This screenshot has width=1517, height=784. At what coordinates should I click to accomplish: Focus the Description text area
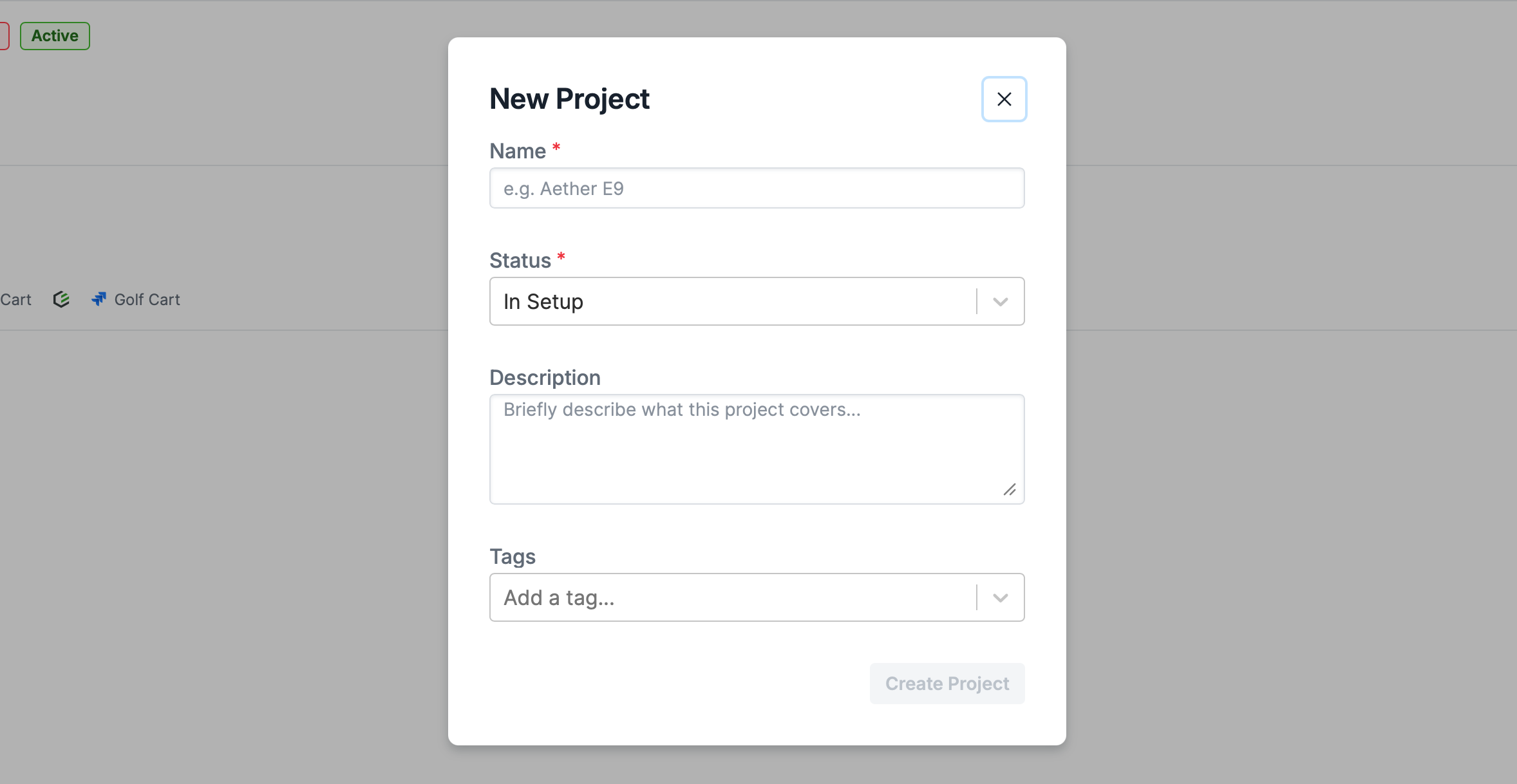tap(757, 449)
